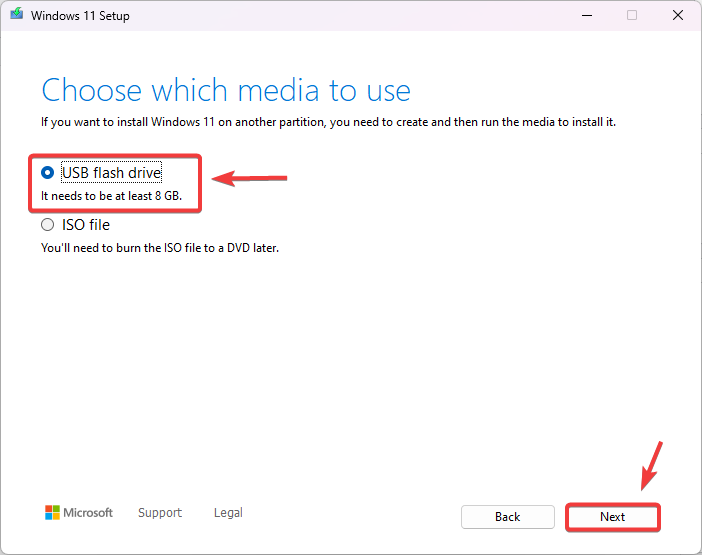Click the disabled maximize window button
702x555 pixels.
632,15
